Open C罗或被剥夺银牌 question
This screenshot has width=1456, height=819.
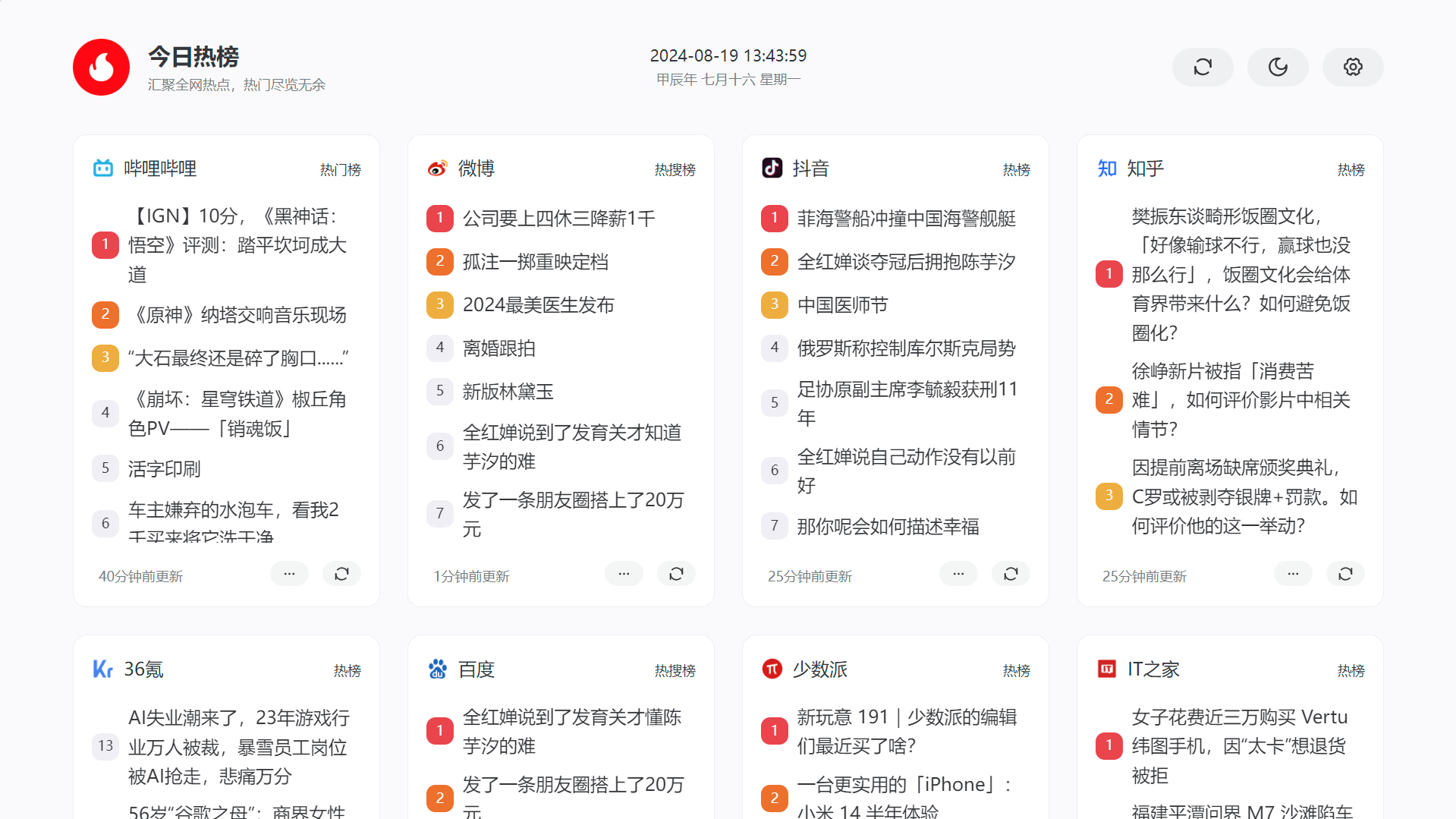click(1245, 496)
